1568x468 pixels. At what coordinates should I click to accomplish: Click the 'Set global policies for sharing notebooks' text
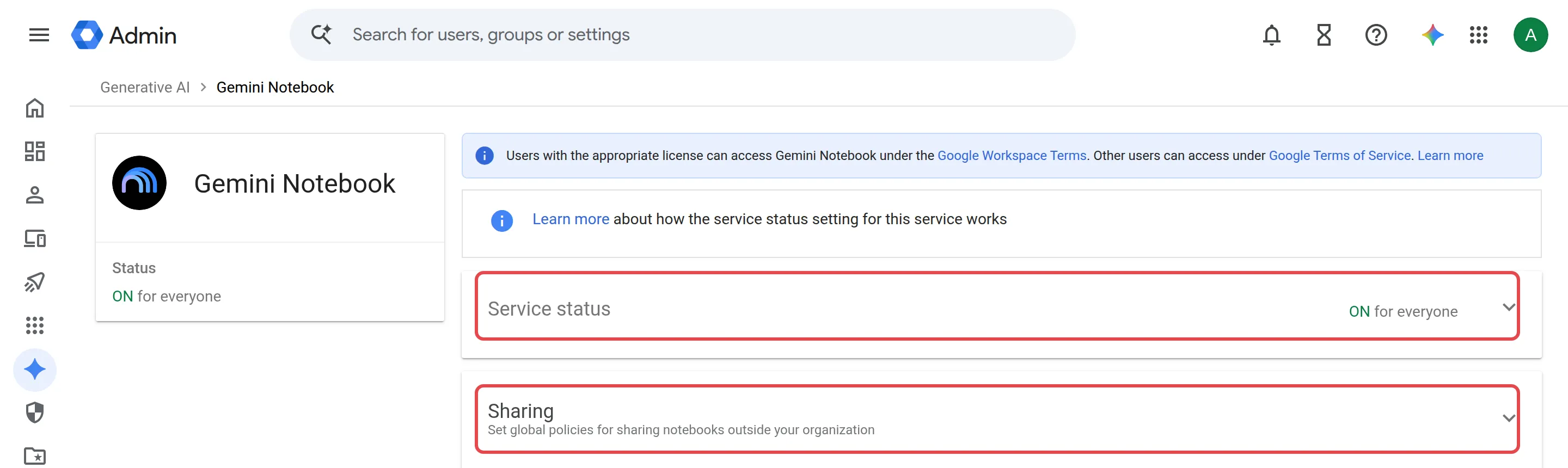(x=681, y=430)
